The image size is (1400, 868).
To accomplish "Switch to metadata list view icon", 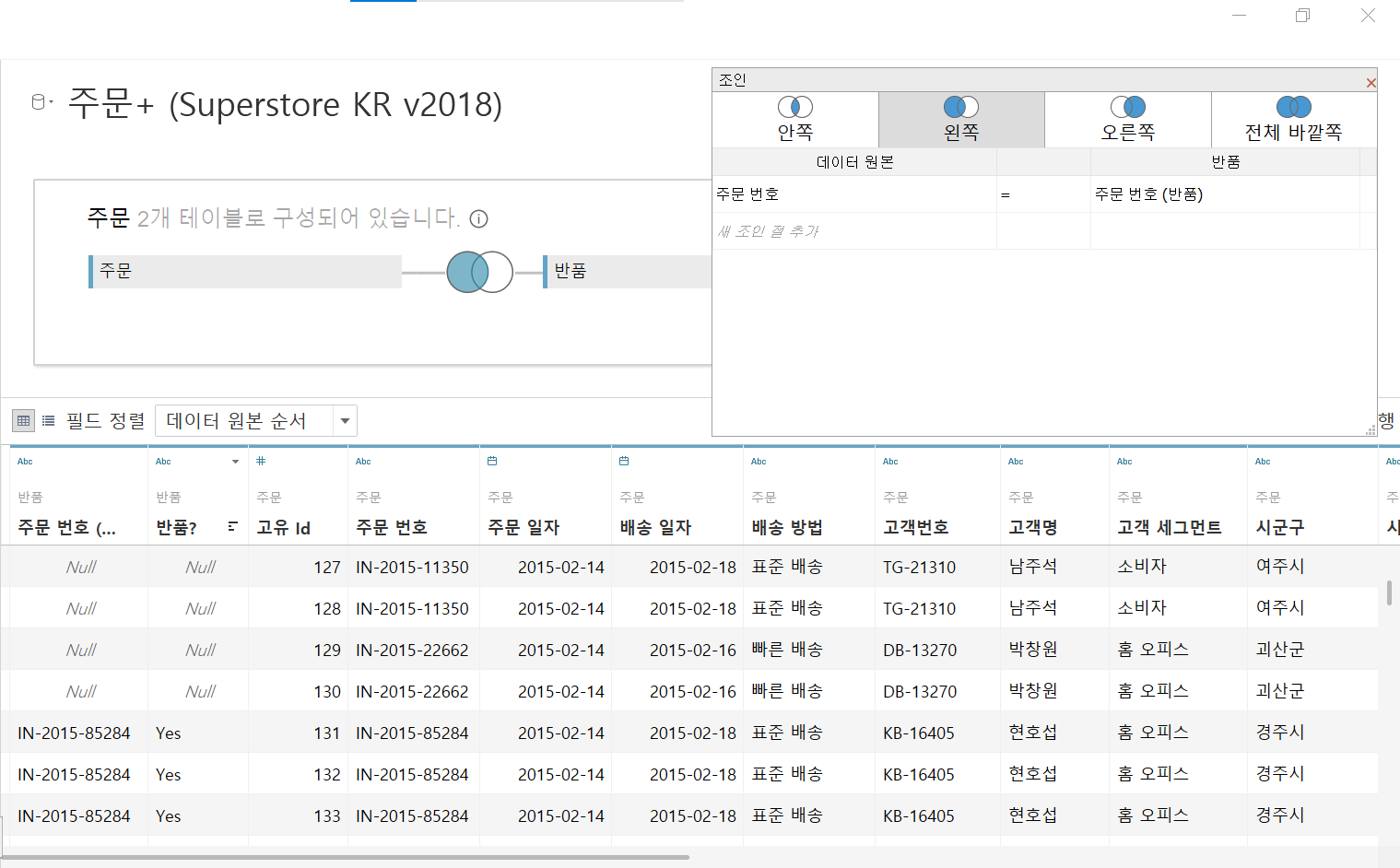I will [49, 420].
